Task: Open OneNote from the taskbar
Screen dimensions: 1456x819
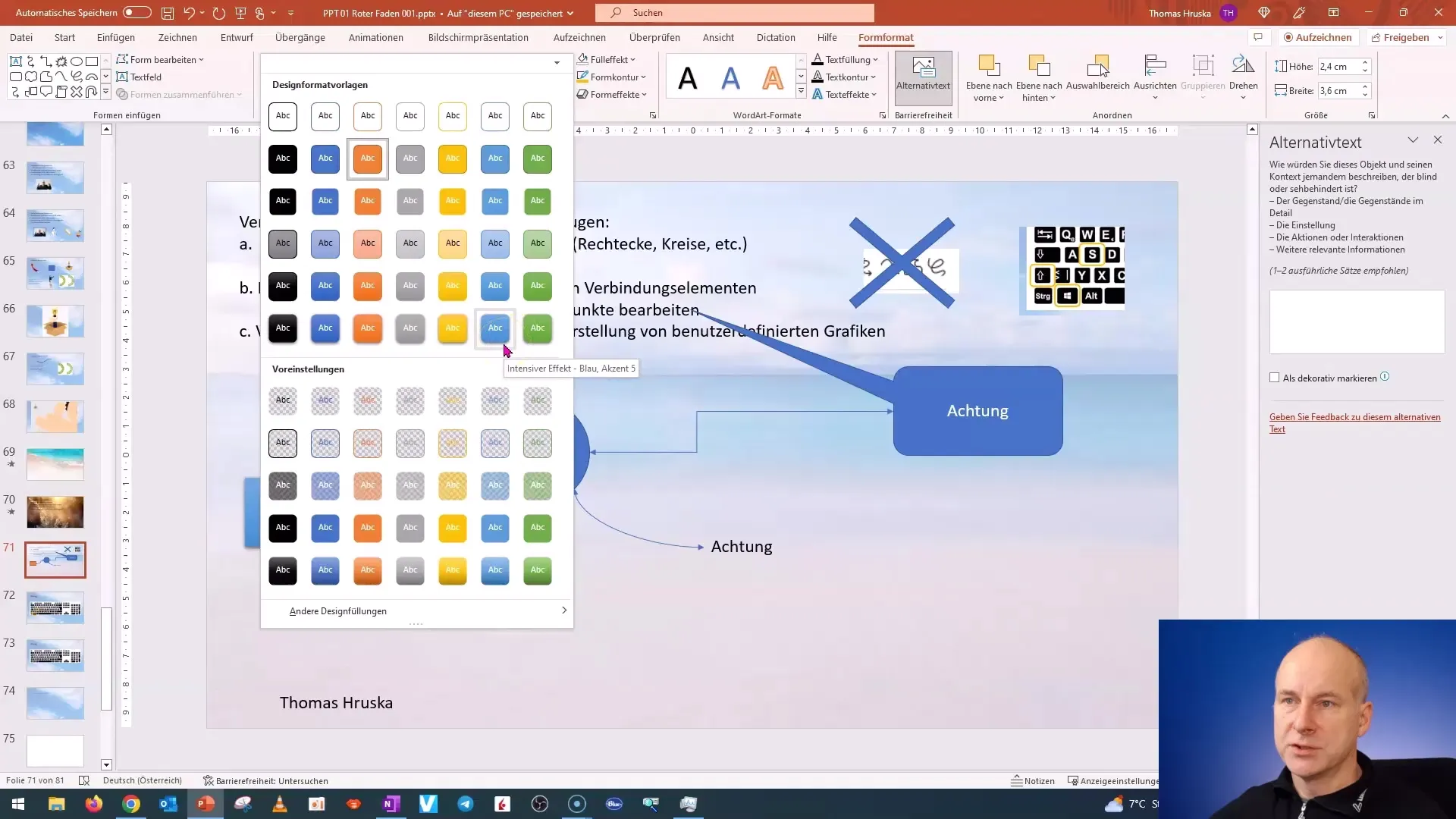Action: (x=391, y=804)
